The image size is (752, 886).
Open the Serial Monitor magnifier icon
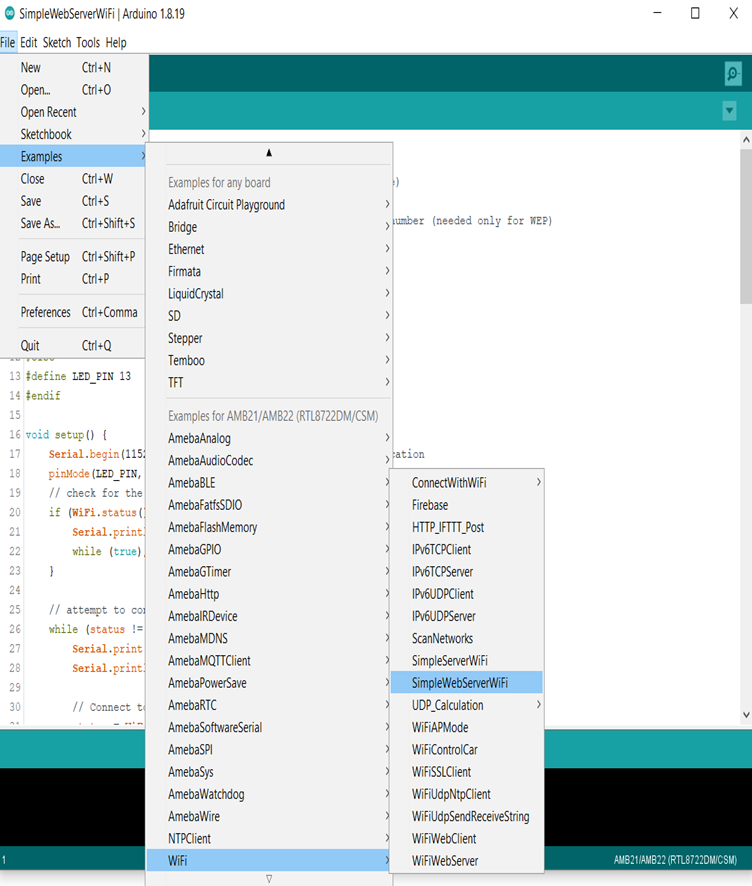[x=733, y=74]
